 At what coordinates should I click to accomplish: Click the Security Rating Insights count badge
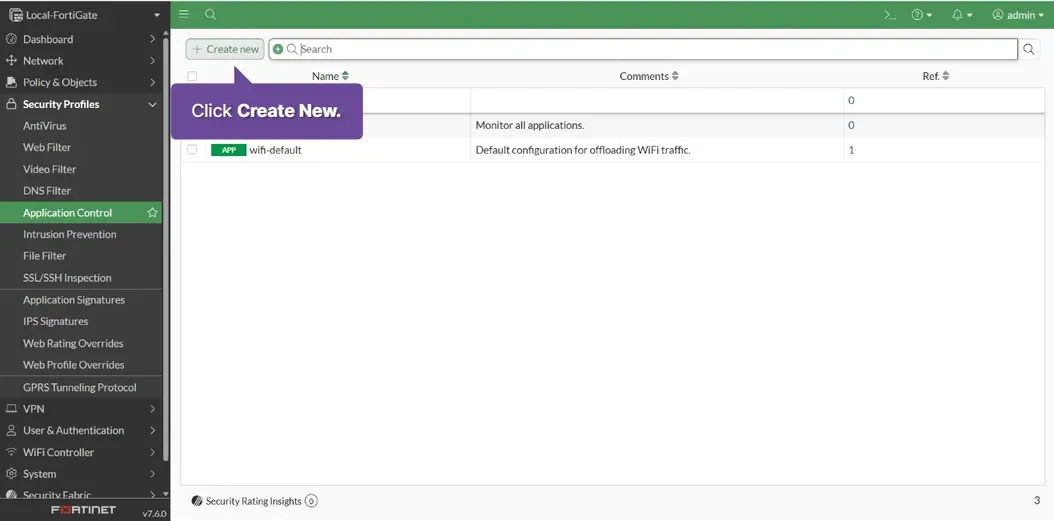(311, 501)
